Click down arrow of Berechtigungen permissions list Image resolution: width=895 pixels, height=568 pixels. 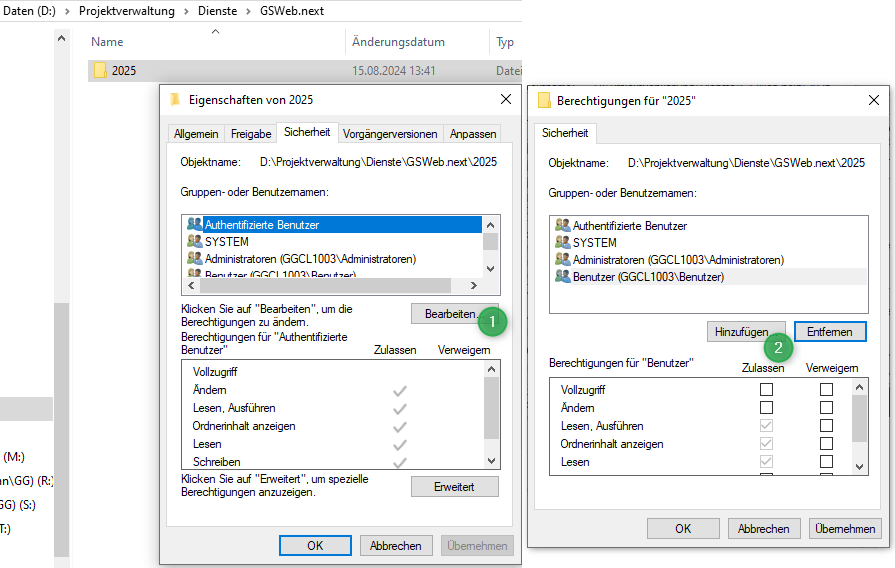click(x=860, y=467)
